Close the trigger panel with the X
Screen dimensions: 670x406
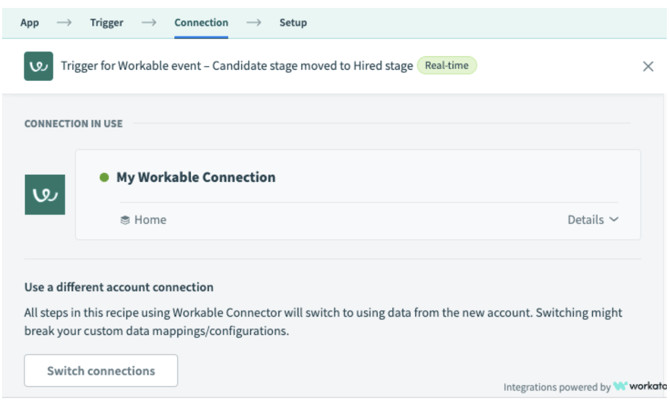(x=647, y=66)
